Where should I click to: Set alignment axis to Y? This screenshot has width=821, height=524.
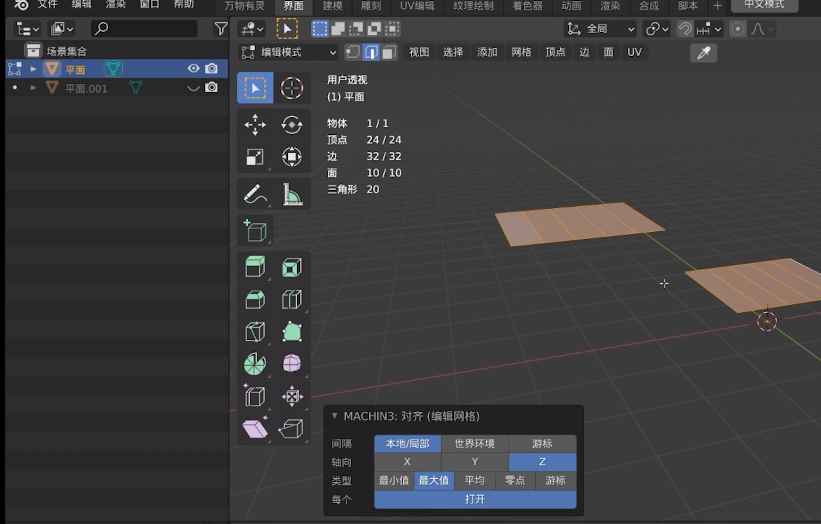(475, 462)
